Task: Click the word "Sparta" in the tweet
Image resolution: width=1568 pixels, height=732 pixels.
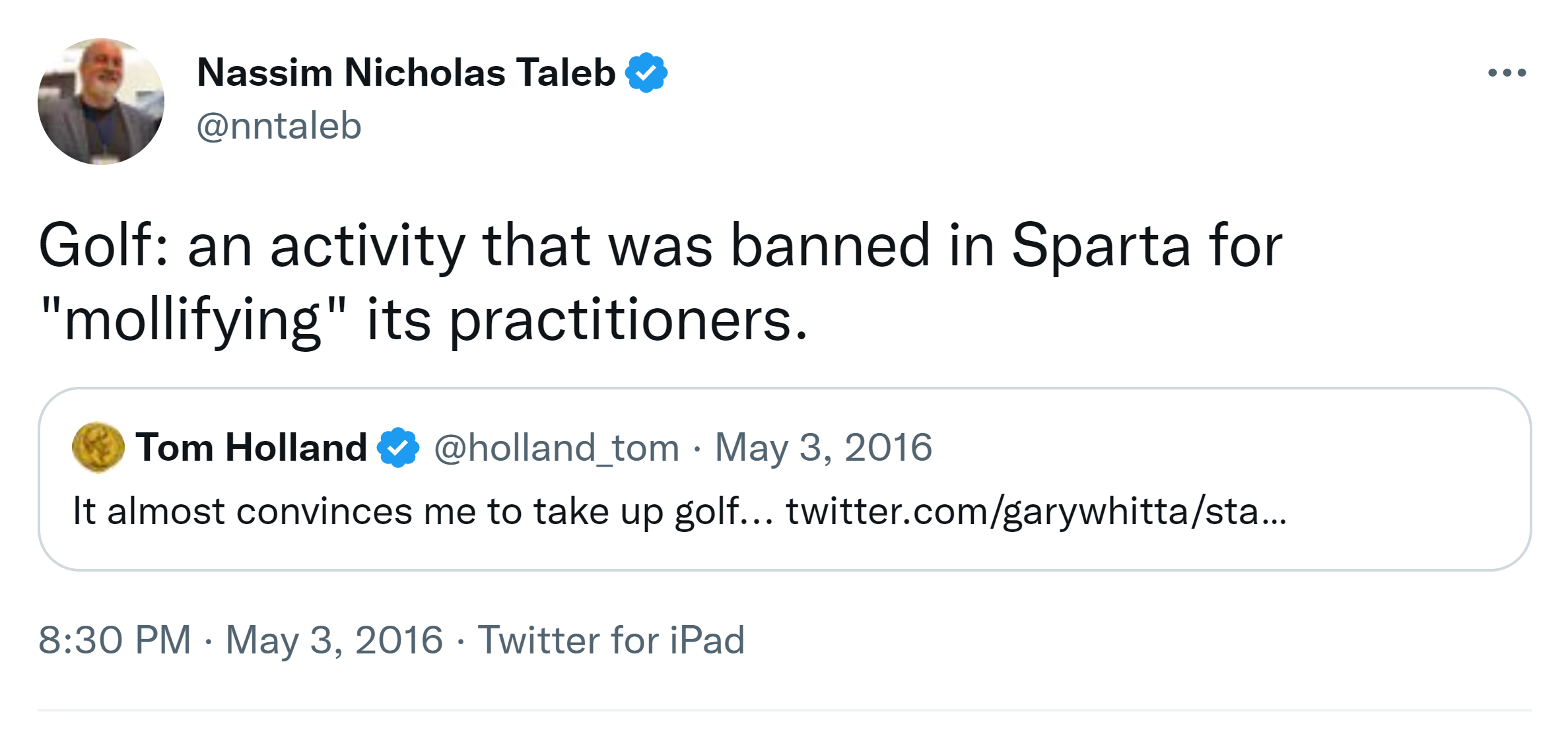Action: click(x=1101, y=246)
